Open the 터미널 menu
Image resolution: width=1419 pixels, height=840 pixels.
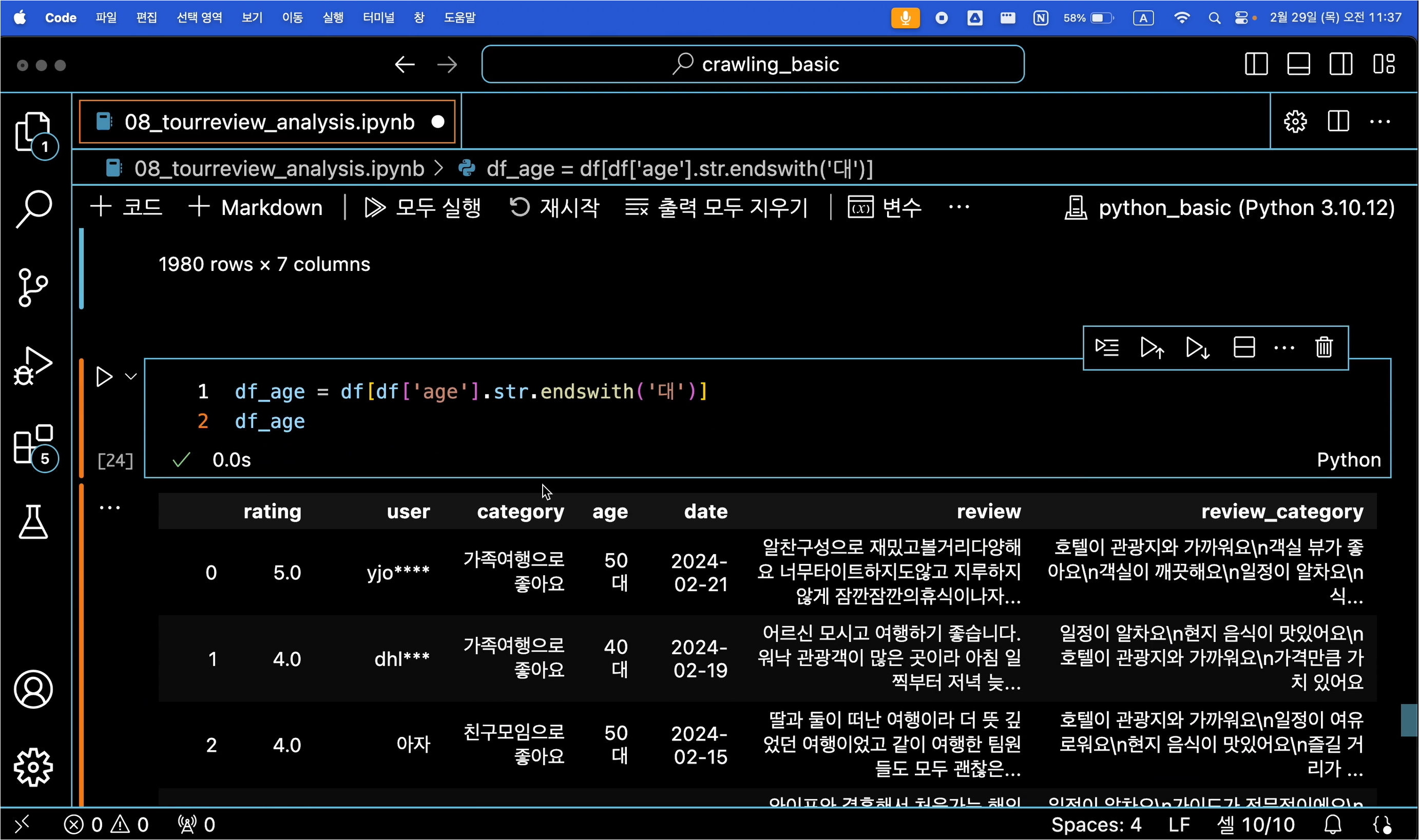click(378, 17)
